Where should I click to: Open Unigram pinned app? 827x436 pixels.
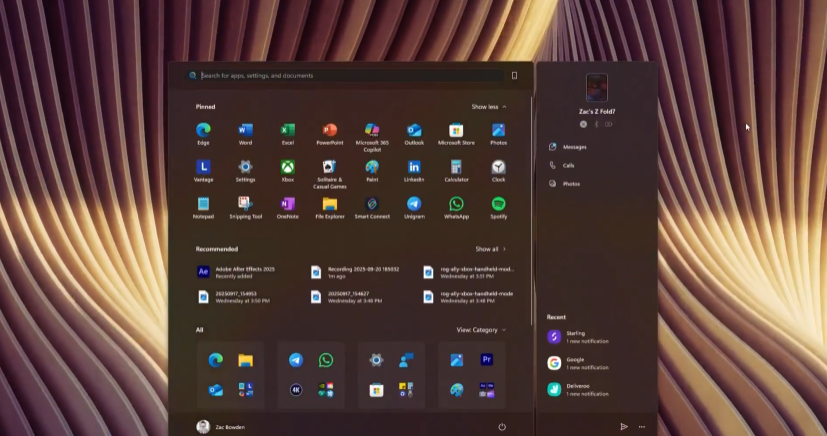point(414,208)
